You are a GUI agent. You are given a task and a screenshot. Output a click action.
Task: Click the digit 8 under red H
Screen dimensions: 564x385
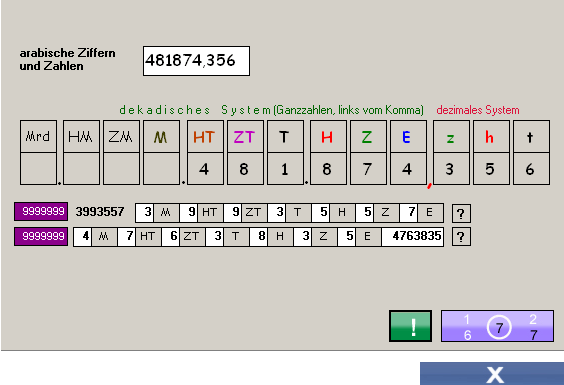[328, 169]
